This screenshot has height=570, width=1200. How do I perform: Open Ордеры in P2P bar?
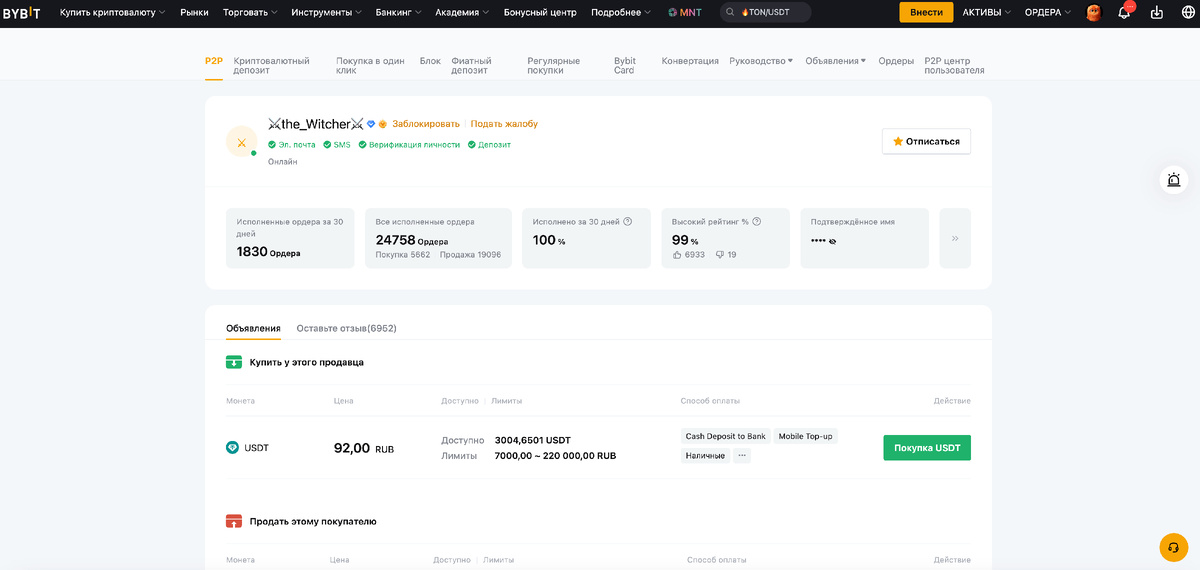point(896,61)
